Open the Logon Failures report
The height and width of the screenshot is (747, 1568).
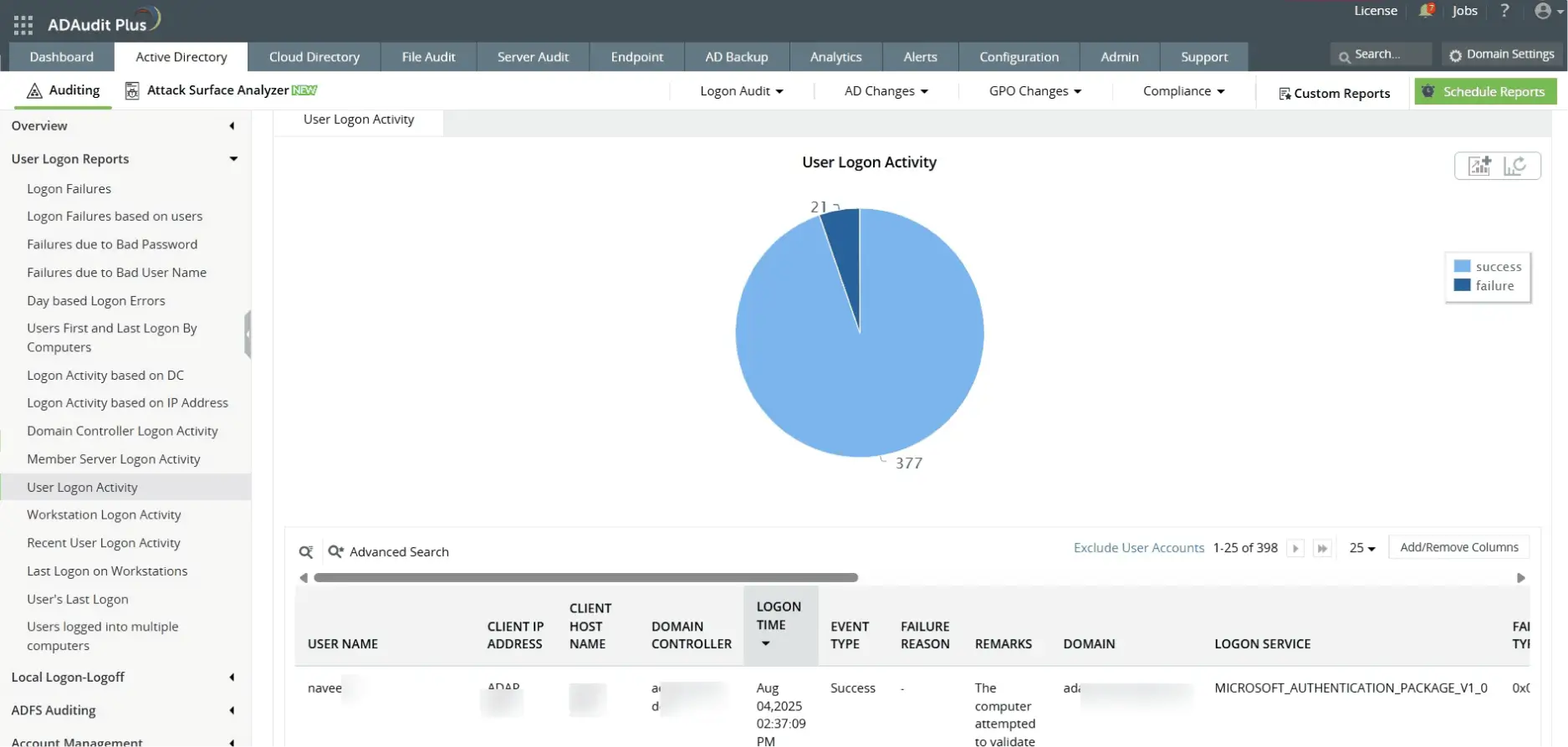[69, 189]
